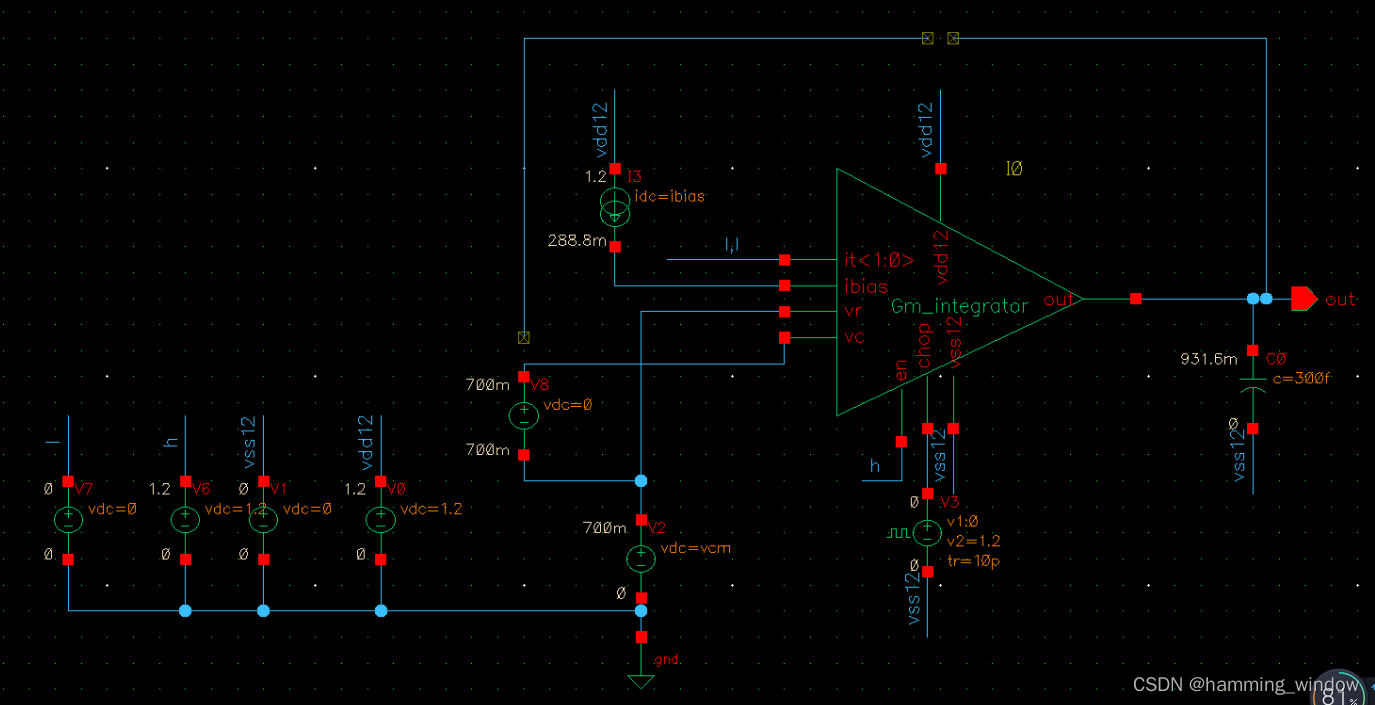
Task: Click the l,l wire label
Action: [x=732, y=246]
